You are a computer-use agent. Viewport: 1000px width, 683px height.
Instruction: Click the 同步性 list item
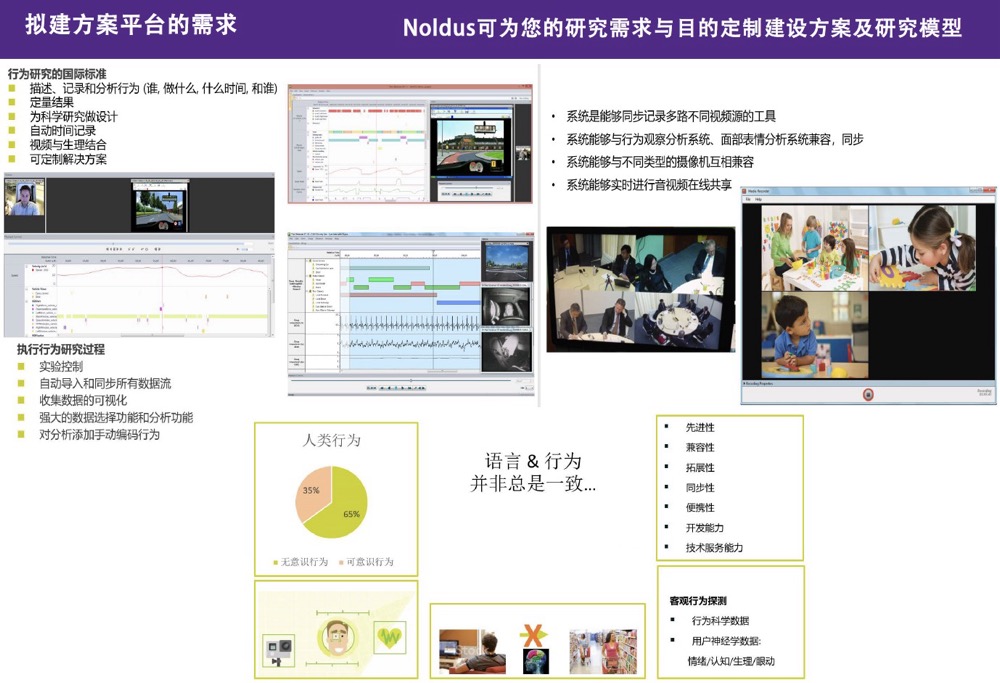tap(700, 488)
